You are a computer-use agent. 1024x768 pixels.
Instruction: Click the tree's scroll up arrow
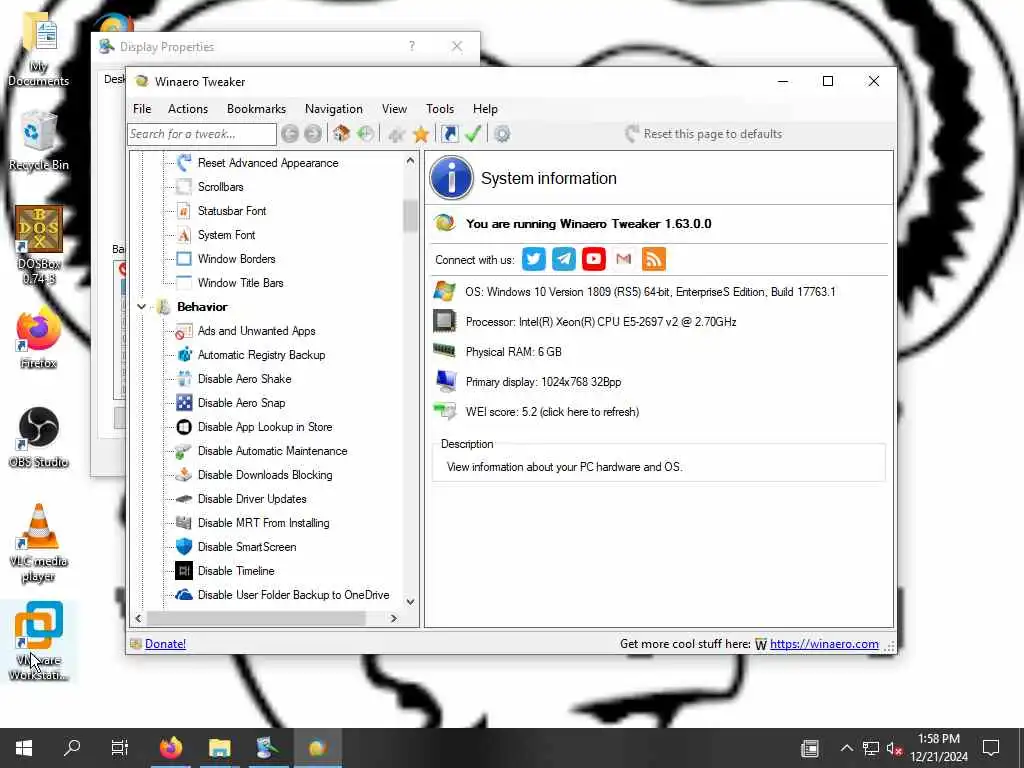point(410,161)
